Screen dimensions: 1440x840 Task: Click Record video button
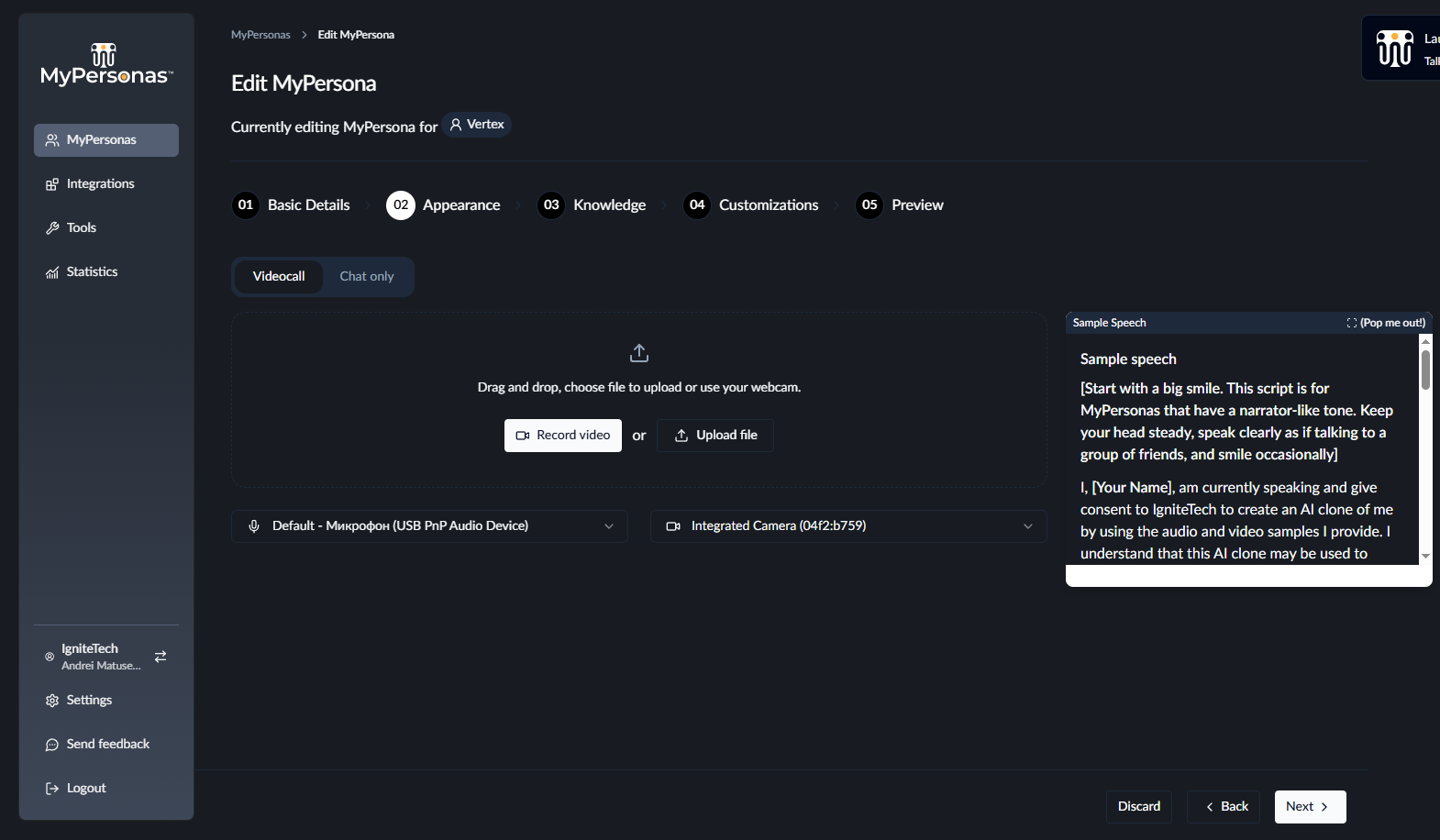point(563,436)
